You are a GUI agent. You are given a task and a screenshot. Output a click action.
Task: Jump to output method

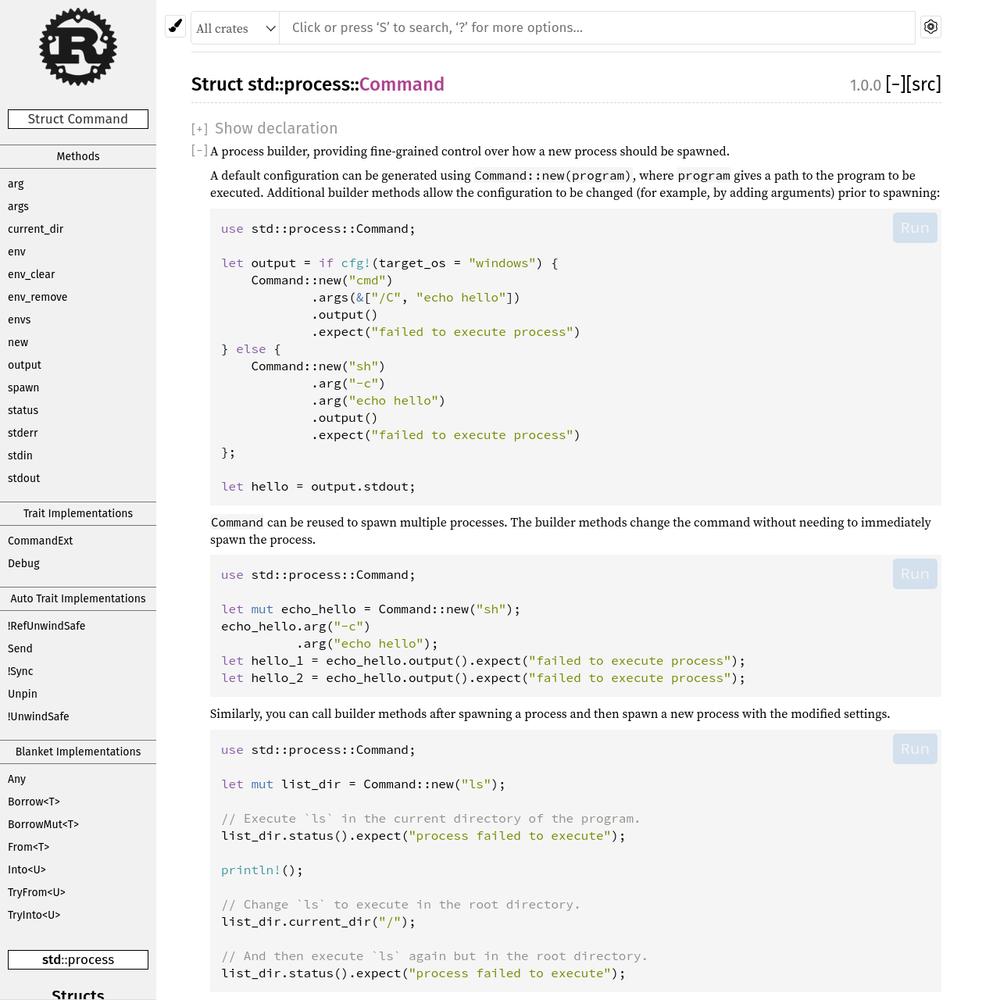pyautogui.click(x=24, y=365)
